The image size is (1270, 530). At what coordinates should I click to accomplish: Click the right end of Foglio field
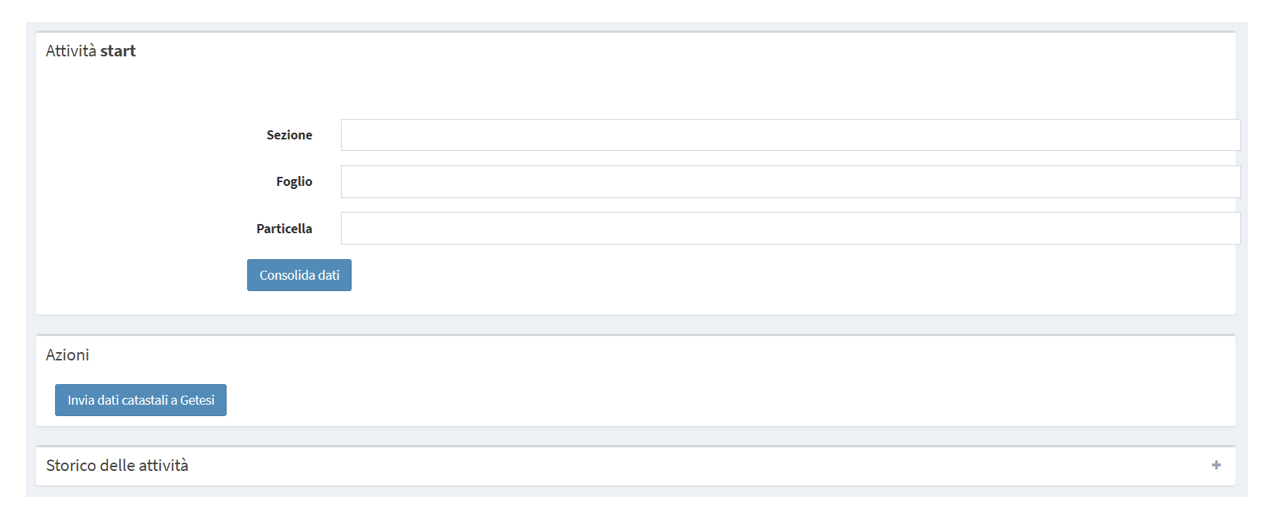pos(1225,182)
